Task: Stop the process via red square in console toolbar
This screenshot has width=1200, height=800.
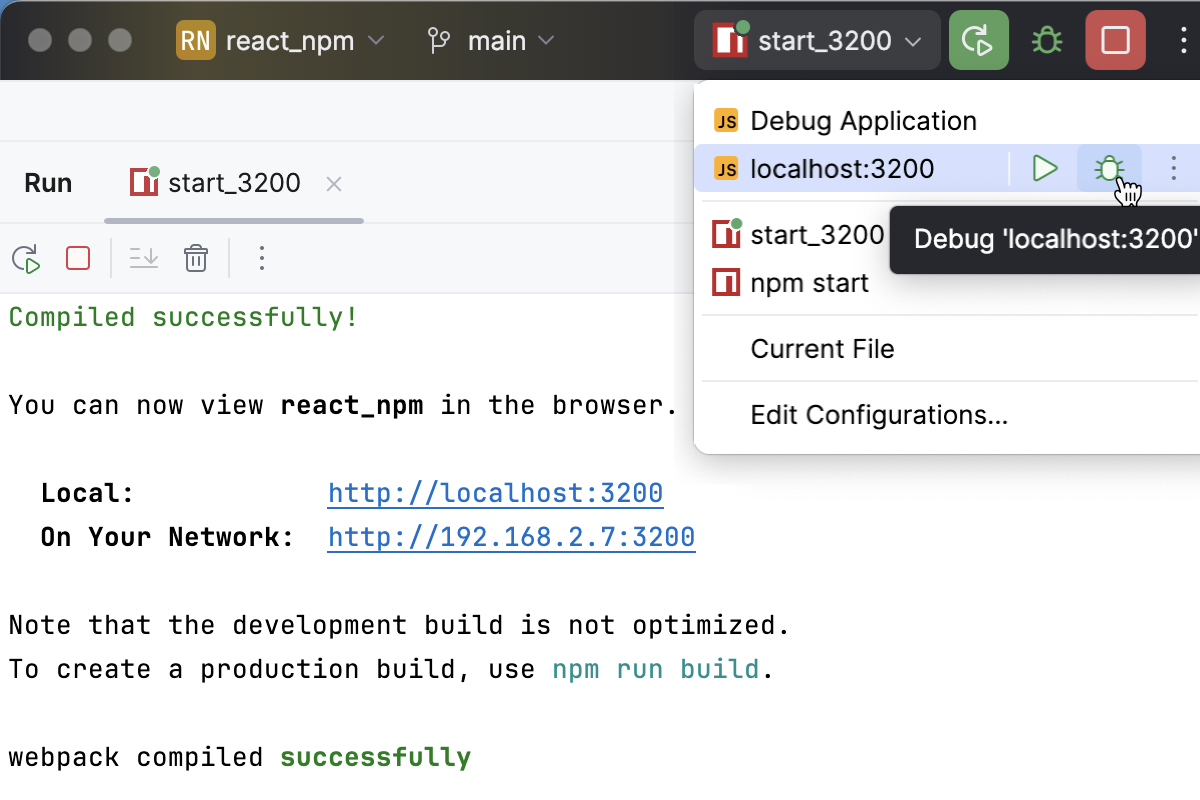Action: coord(77,258)
